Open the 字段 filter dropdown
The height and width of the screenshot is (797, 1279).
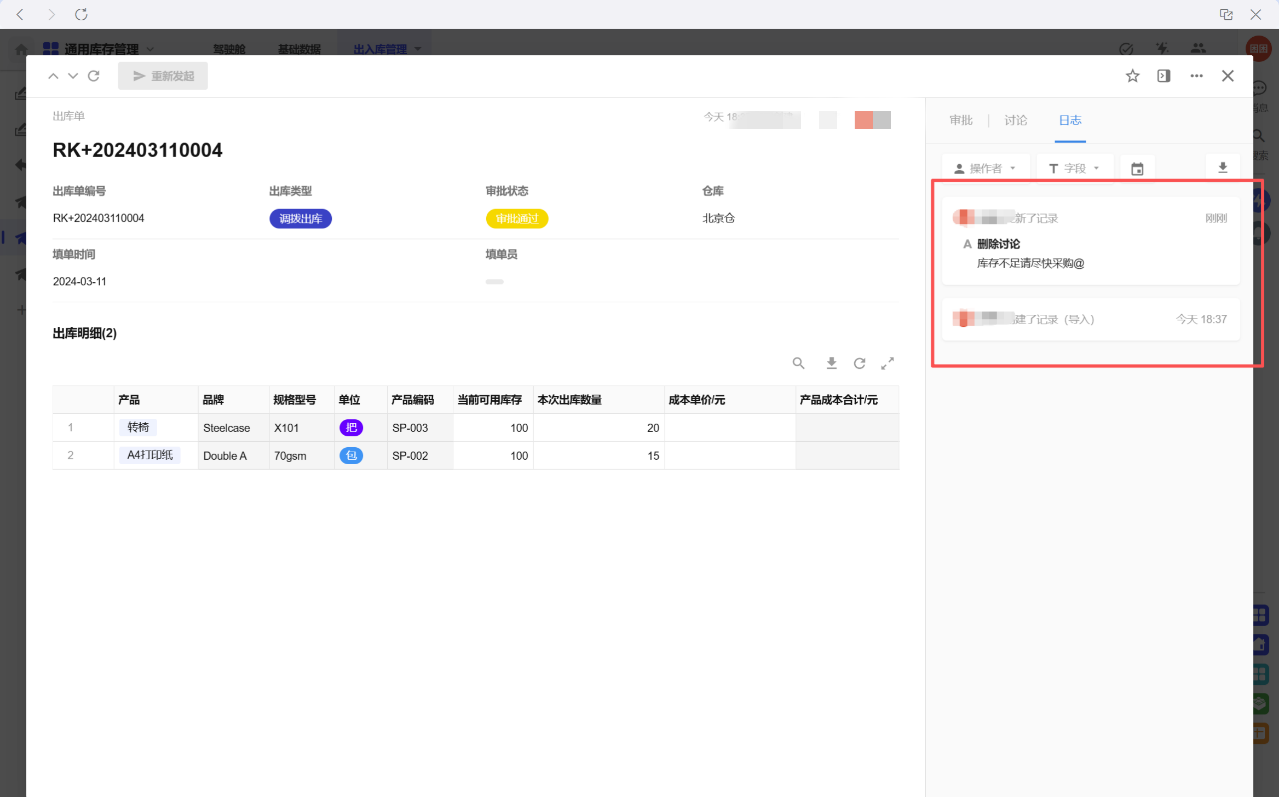(1074, 169)
